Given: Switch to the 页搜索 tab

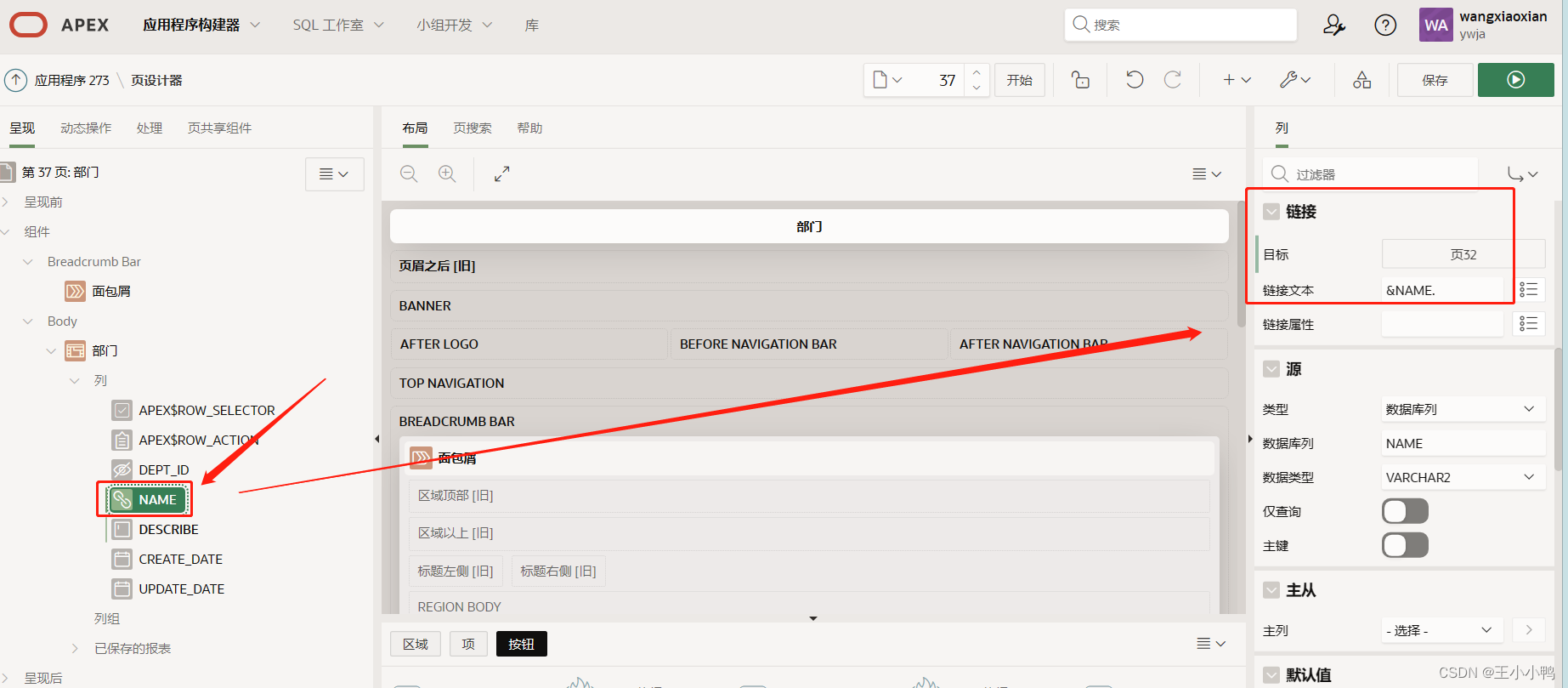Looking at the screenshot, I should coord(473,128).
